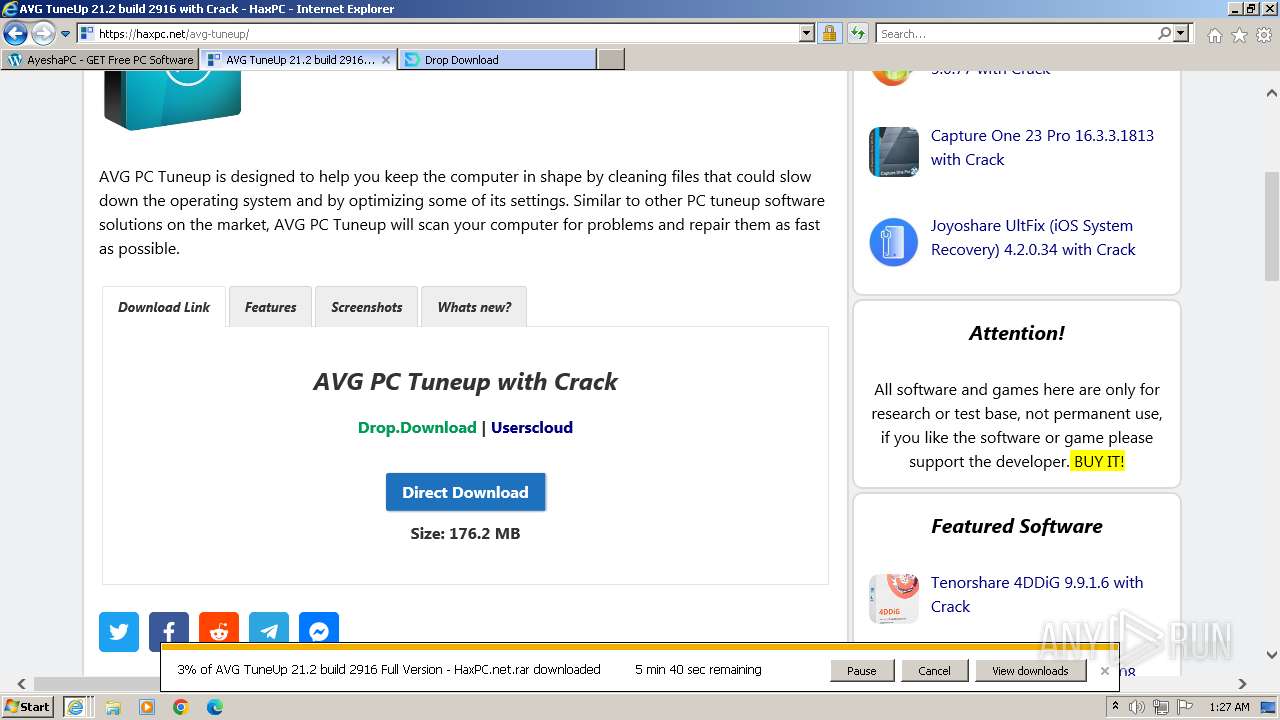Viewport: 1280px width, 720px height.
Task: Pause the file download
Action: click(x=861, y=671)
